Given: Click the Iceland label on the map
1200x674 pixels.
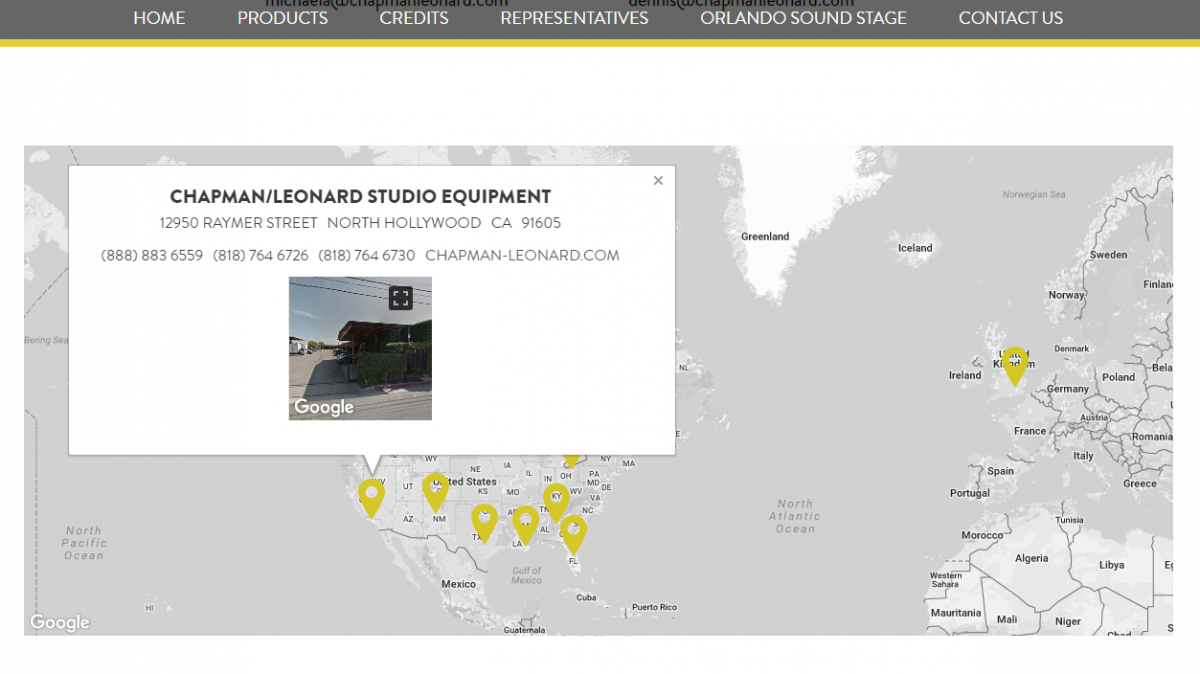Looking at the screenshot, I should (915, 248).
